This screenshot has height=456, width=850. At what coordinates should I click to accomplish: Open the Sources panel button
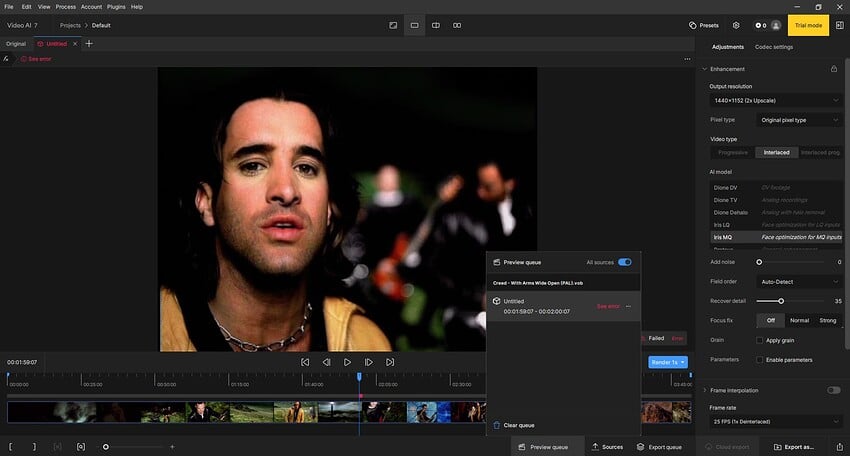pos(607,447)
